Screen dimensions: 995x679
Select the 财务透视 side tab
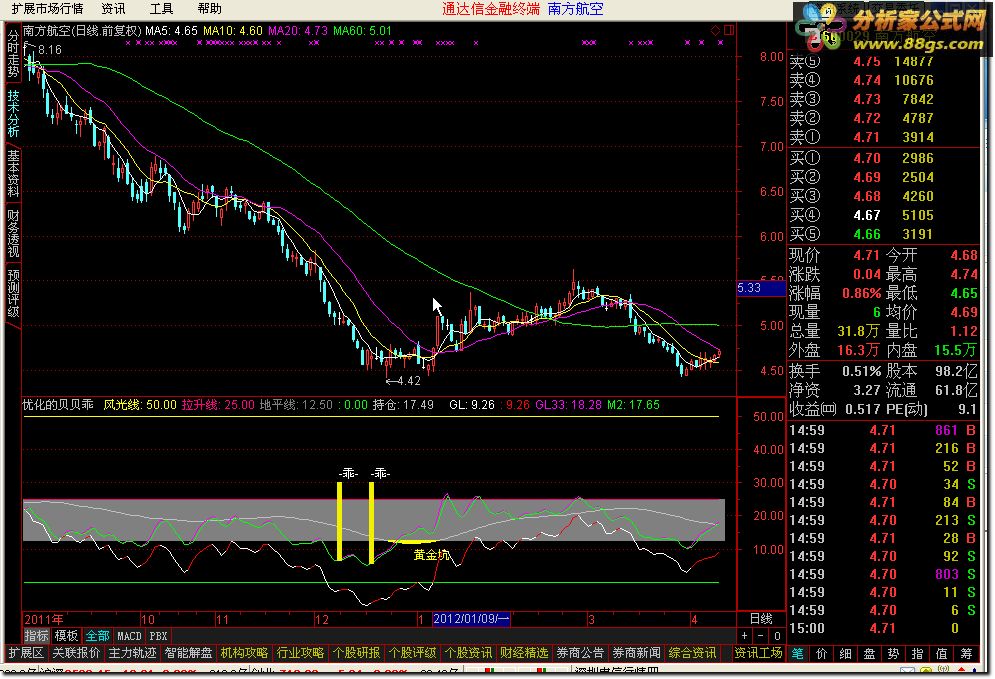coord(13,234)
